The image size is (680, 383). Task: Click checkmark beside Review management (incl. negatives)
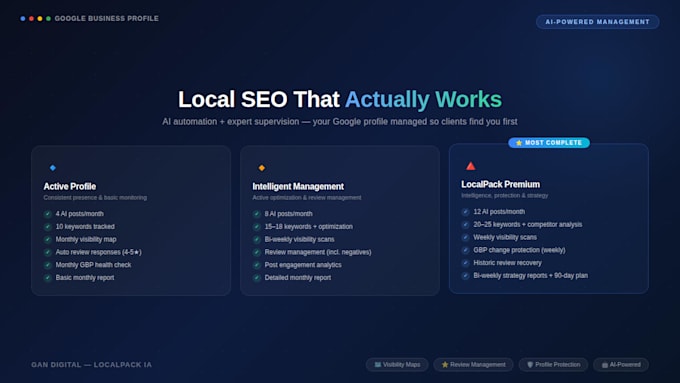257,252
